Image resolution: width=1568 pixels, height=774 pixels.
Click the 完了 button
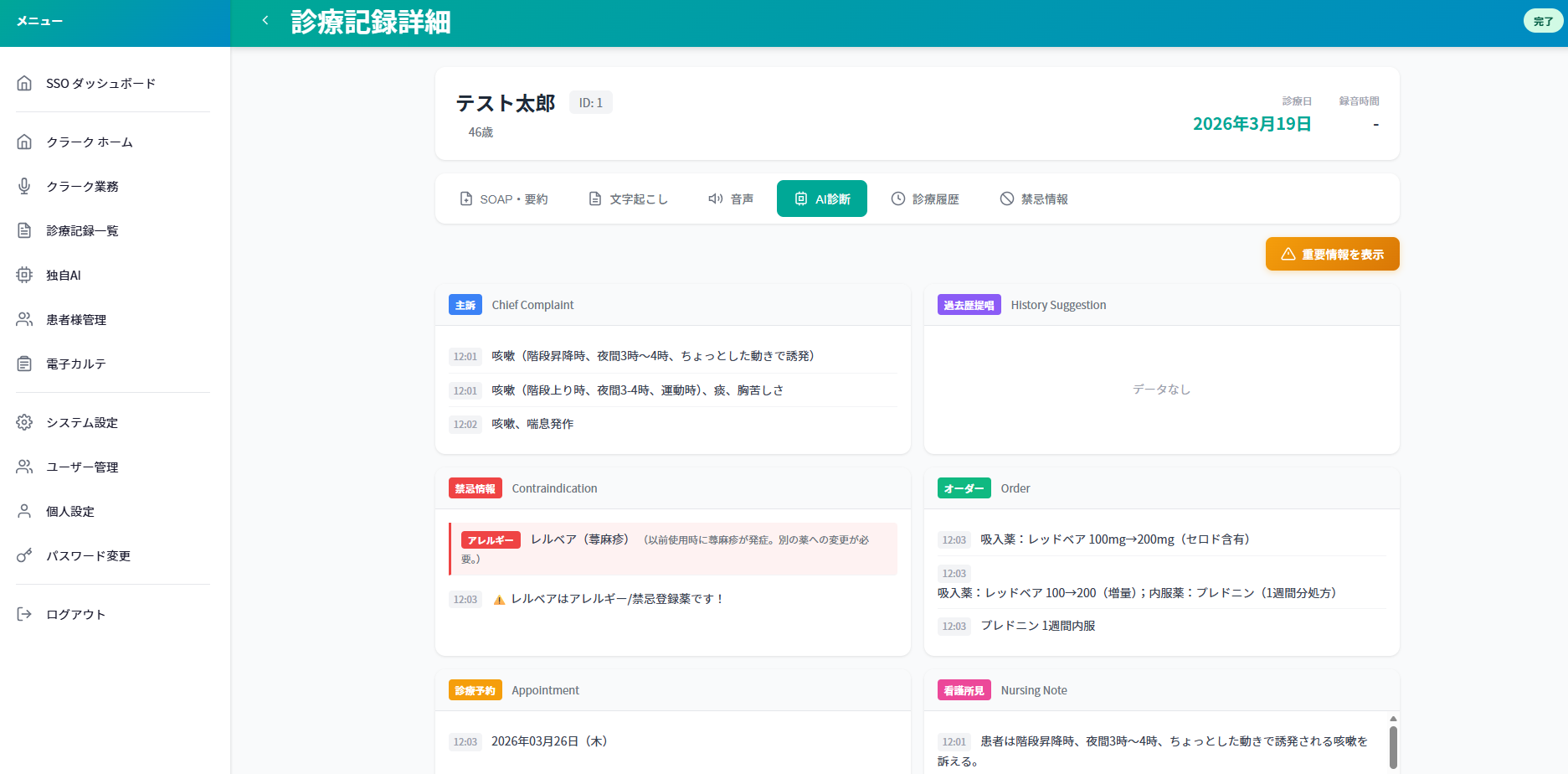pos(1543,20)
